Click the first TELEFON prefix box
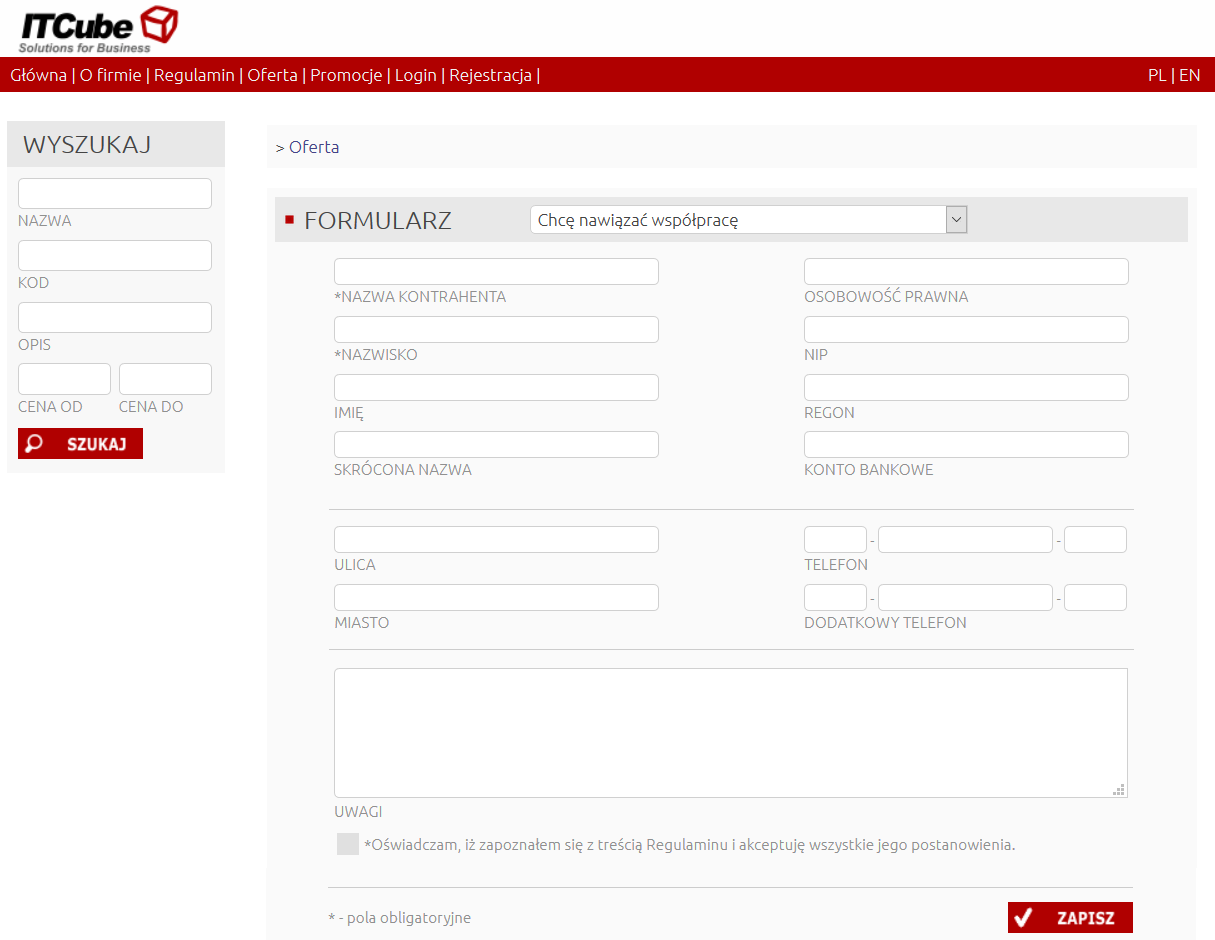 [835, 540]
